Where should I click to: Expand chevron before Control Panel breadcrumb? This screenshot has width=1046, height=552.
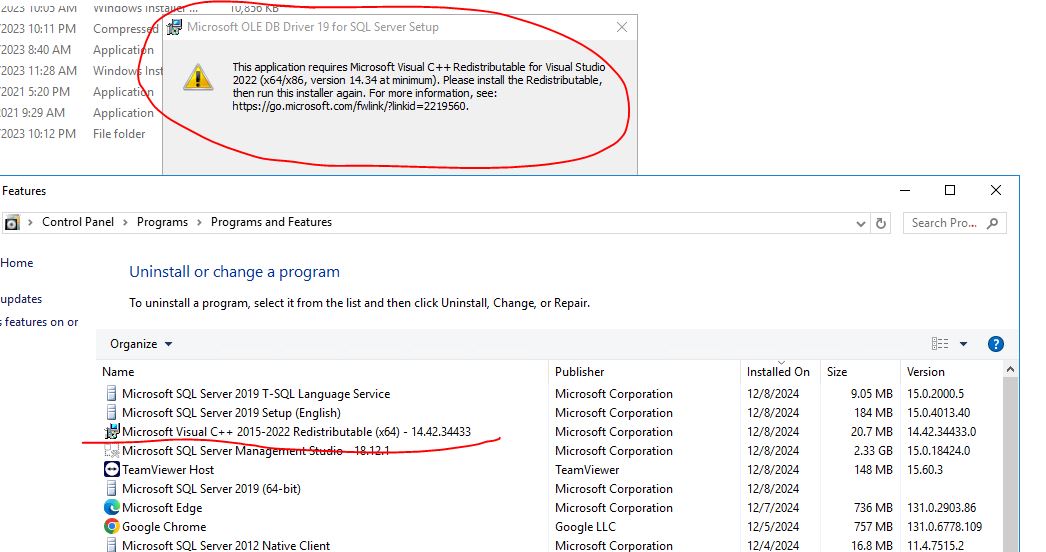[x=30, y=222]
